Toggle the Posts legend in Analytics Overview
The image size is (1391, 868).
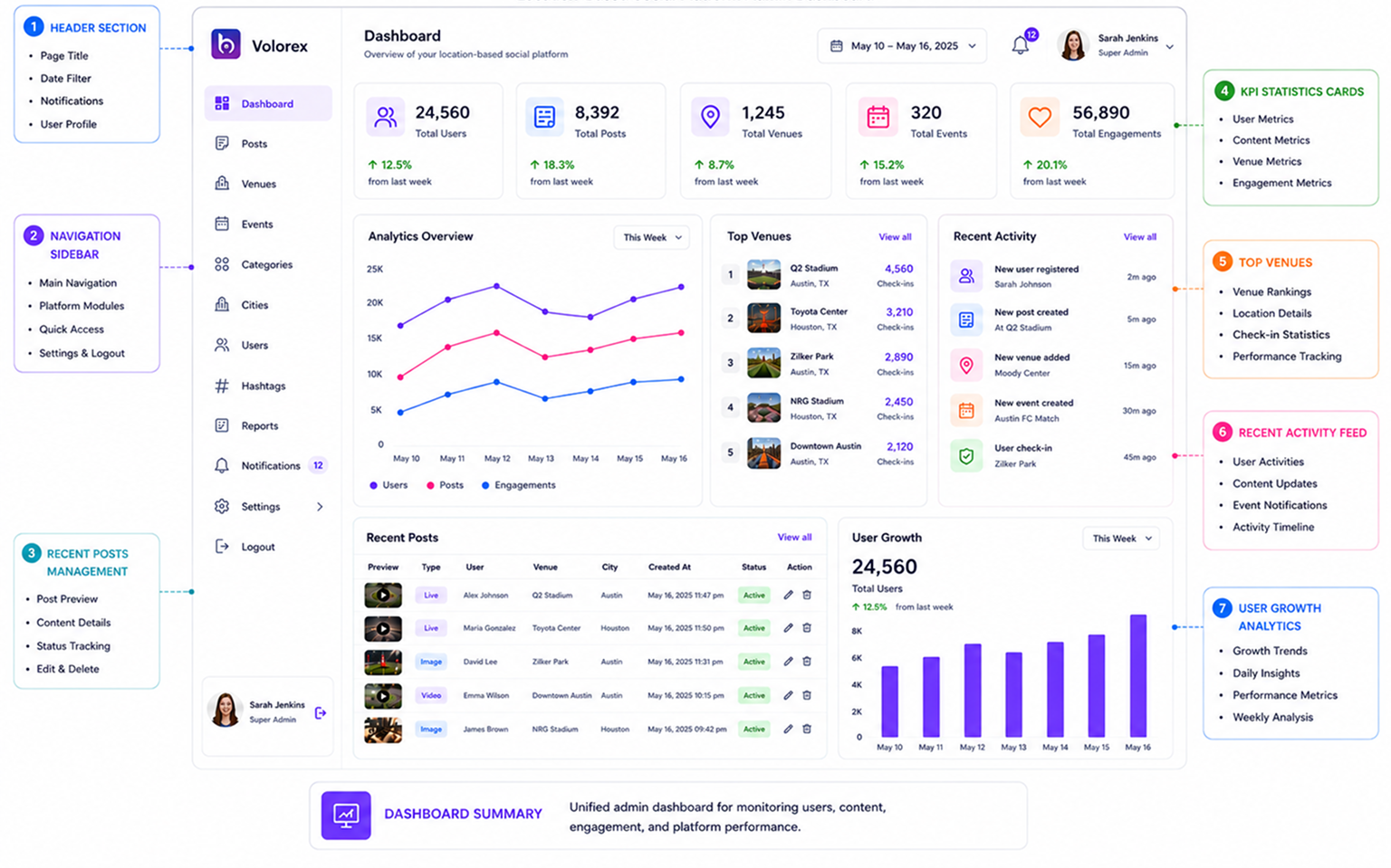click(445, 485)
